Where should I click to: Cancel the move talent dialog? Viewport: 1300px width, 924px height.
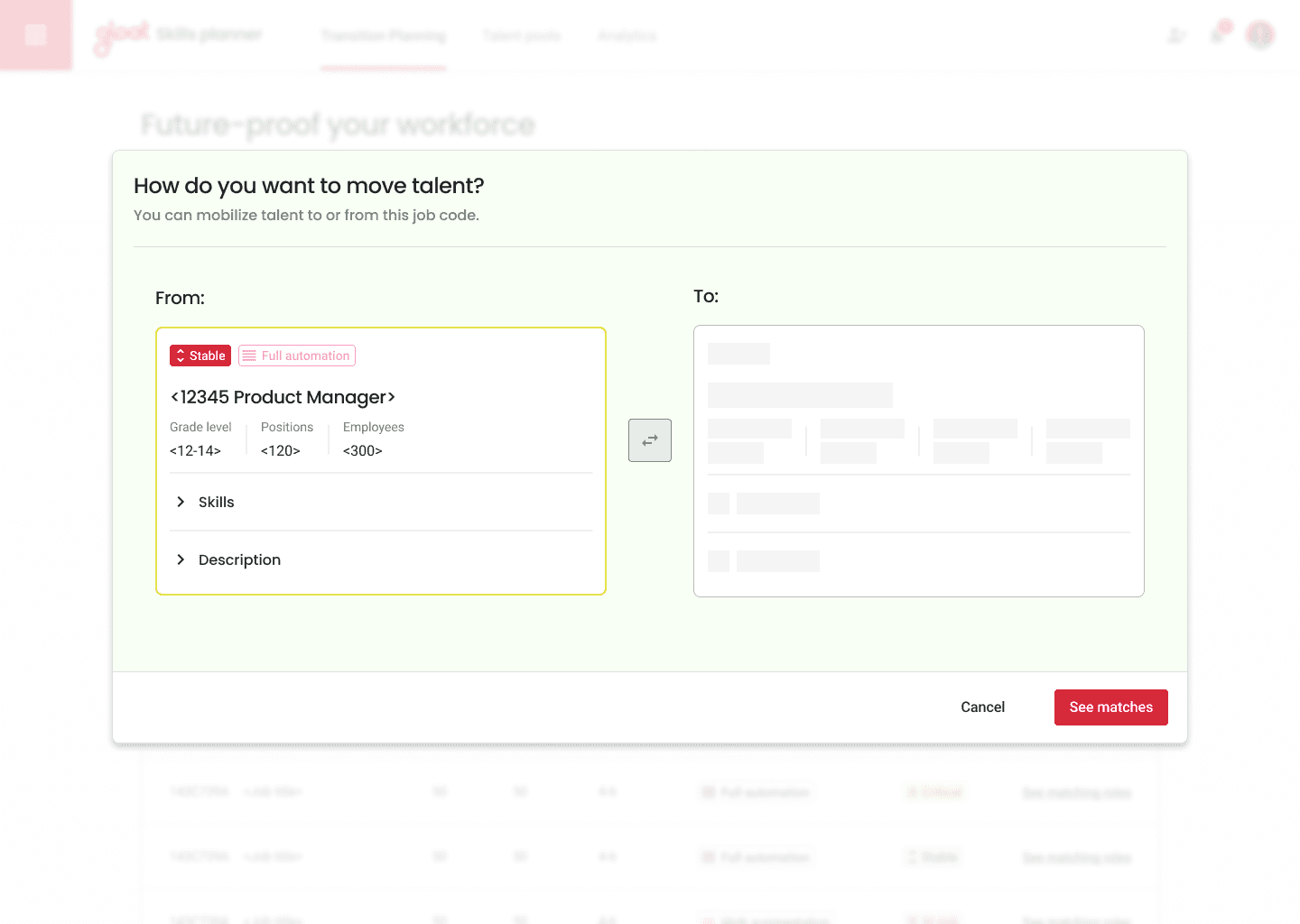tap(982, 707)
